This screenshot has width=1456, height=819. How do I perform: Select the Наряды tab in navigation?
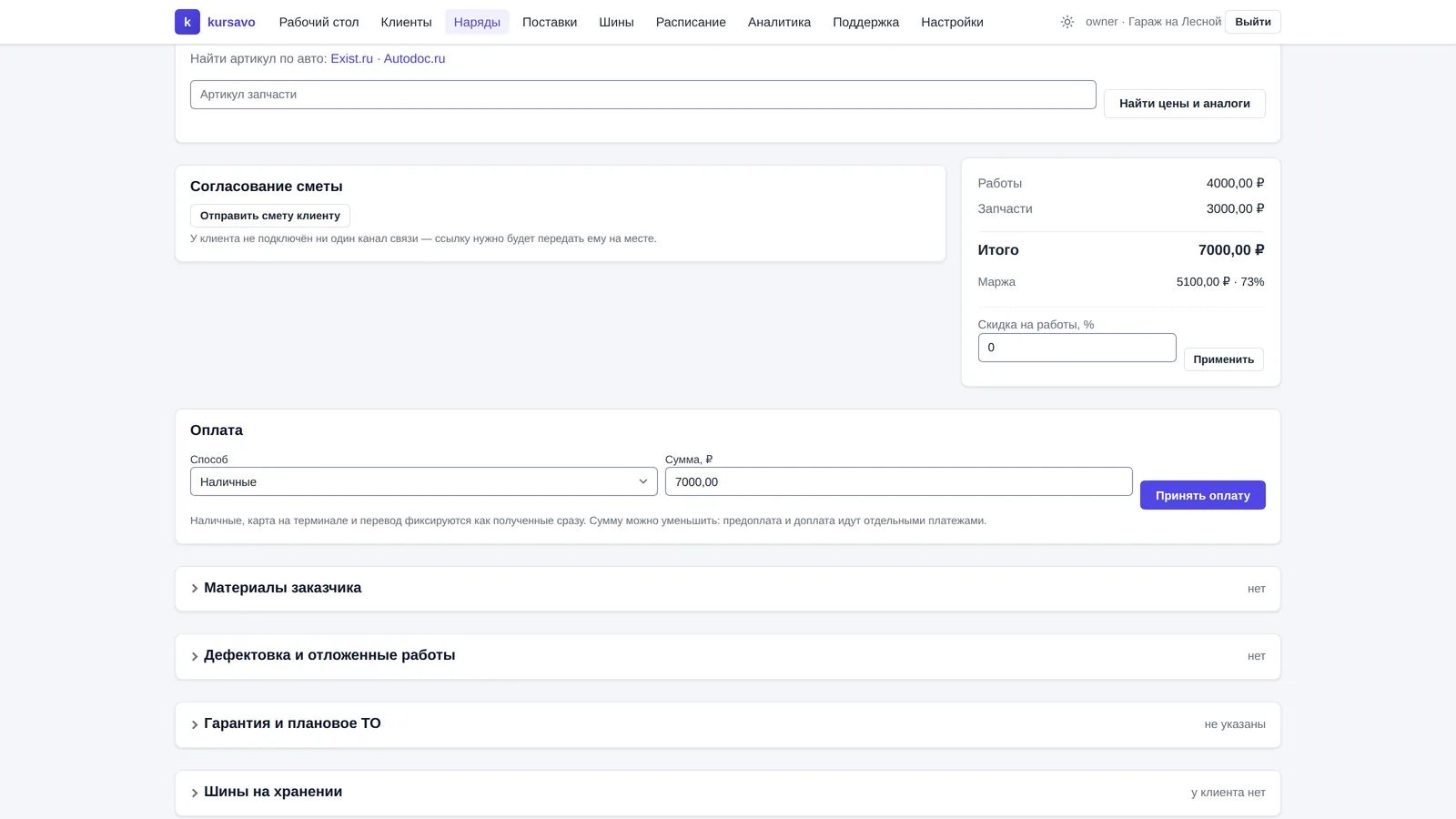coord(477,22)
